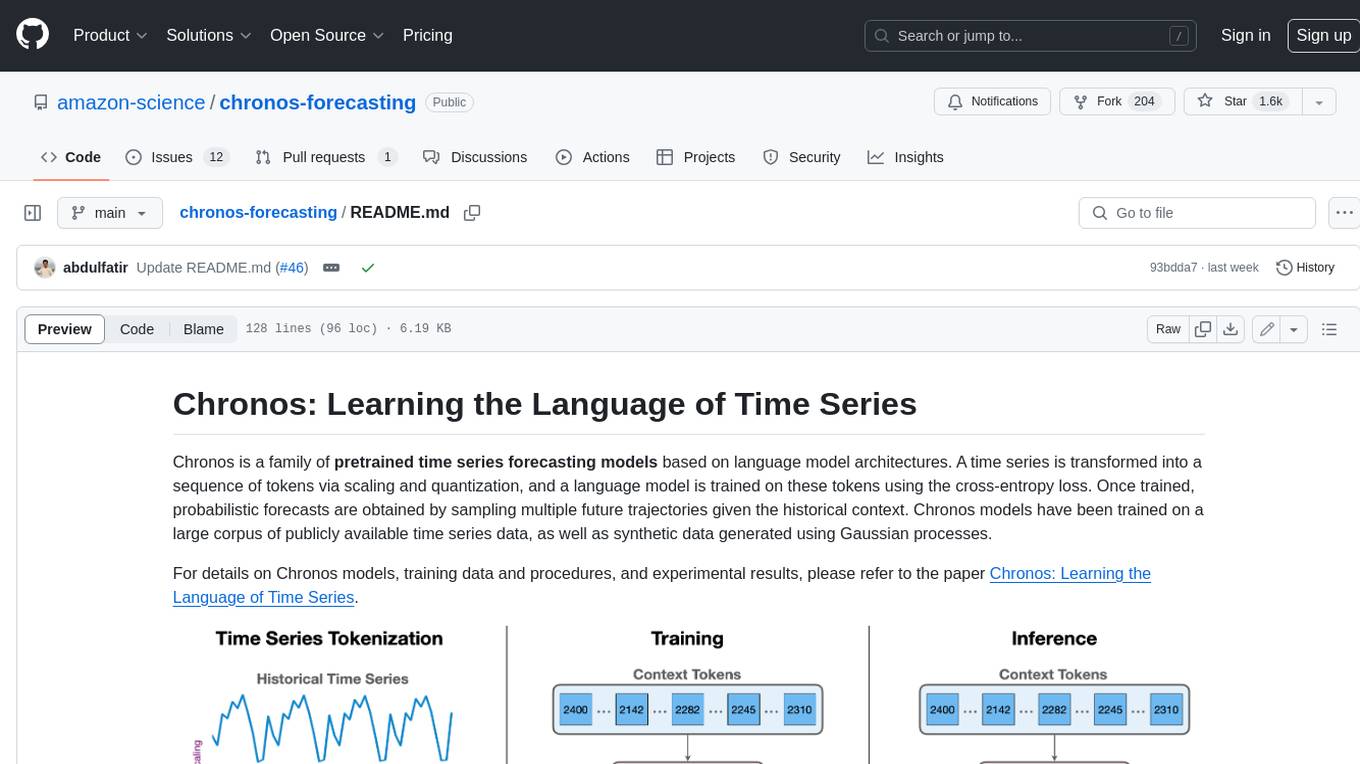Copy the README.md file path

pos(472,213)
